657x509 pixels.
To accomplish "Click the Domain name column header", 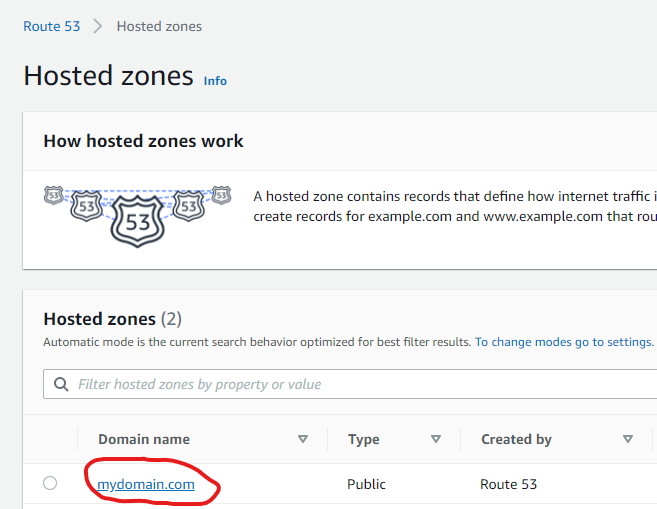I will (x=144, y=439).
